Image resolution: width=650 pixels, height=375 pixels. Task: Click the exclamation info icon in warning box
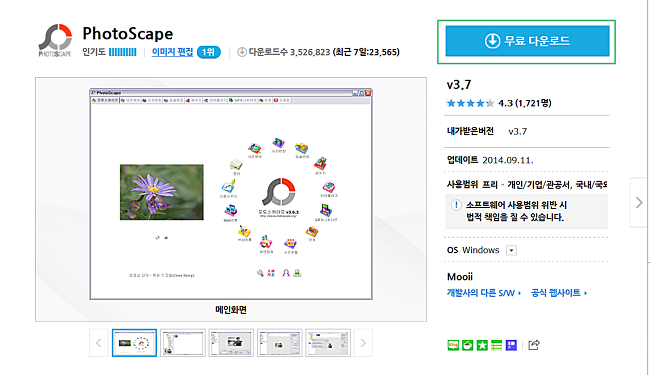[x=456, y=205]
